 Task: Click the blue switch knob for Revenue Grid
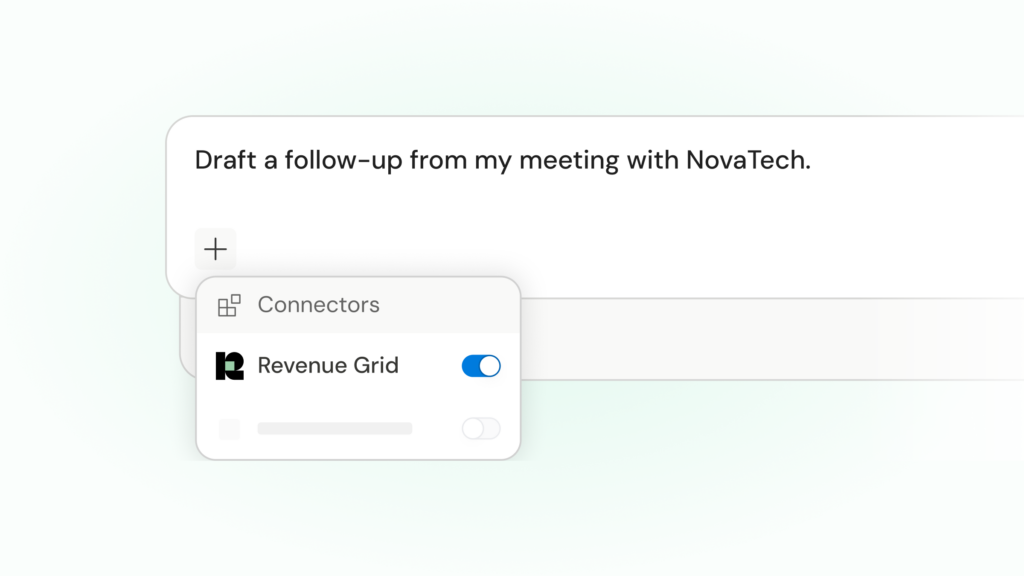pyautogui.click(x=490, y=366)
